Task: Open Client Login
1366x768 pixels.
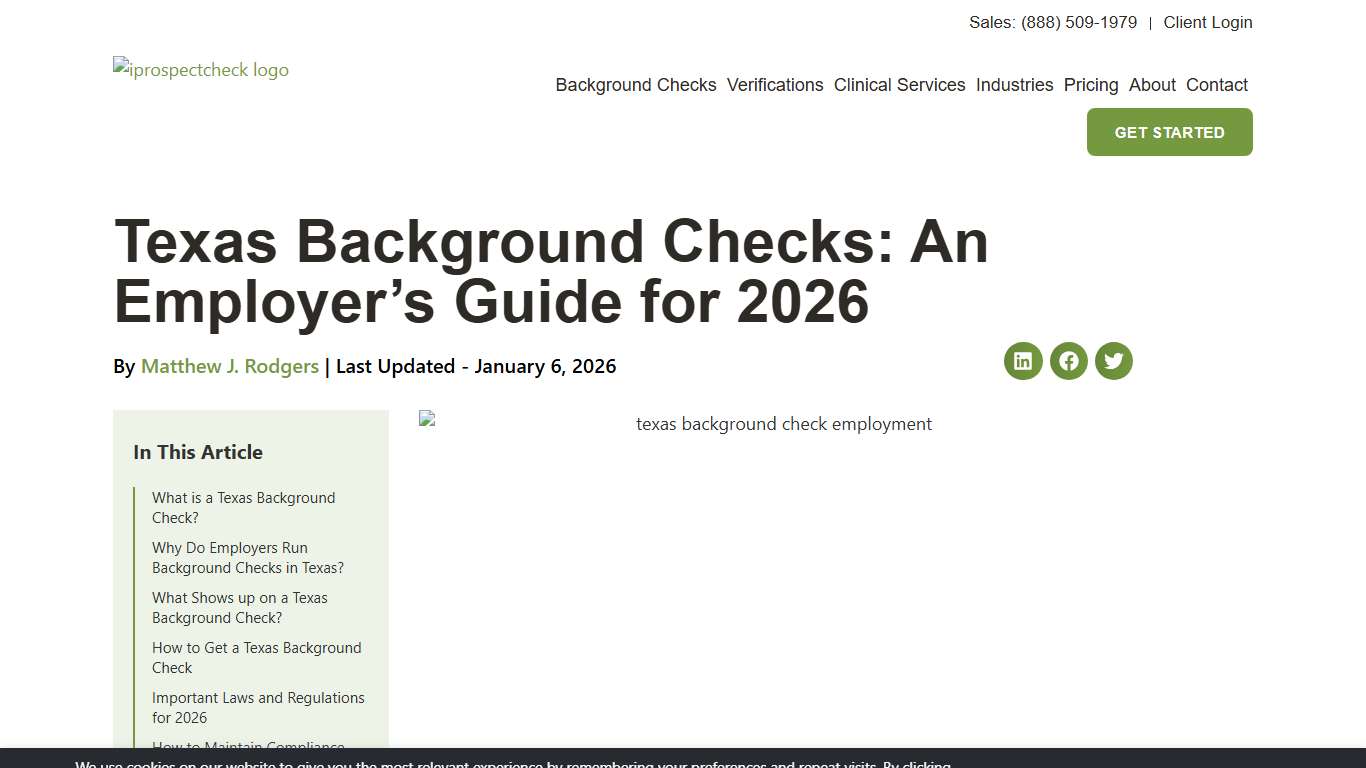Action: (x=1207, y=22)
